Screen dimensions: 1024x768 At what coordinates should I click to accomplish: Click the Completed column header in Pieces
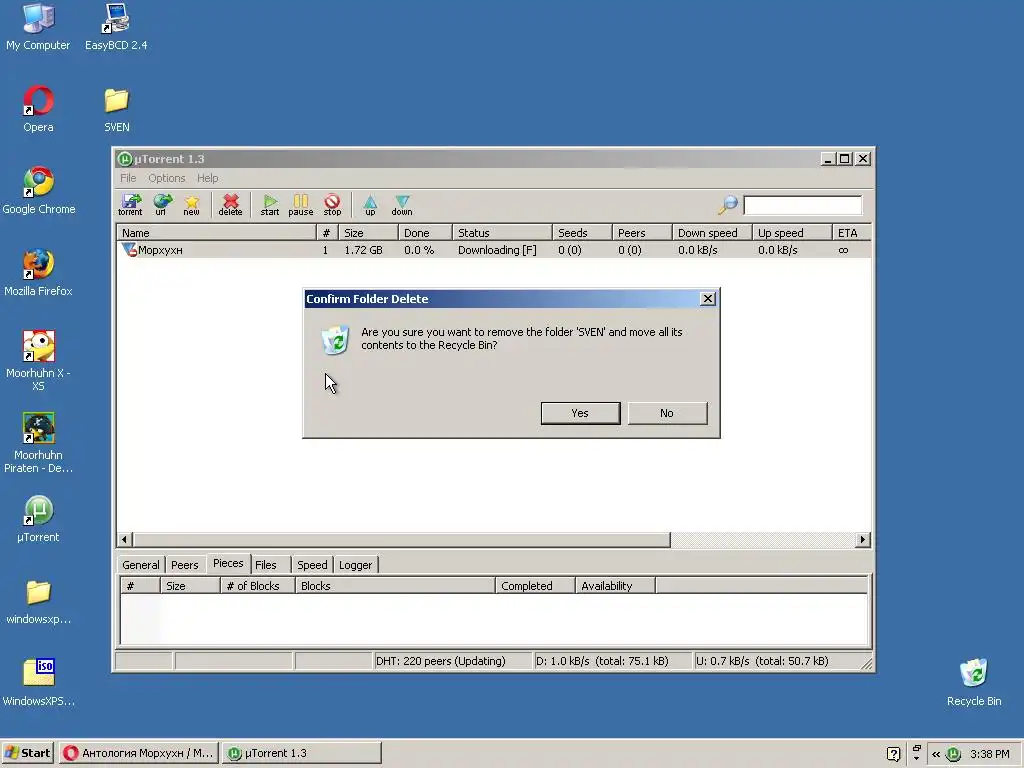[536, 586]
